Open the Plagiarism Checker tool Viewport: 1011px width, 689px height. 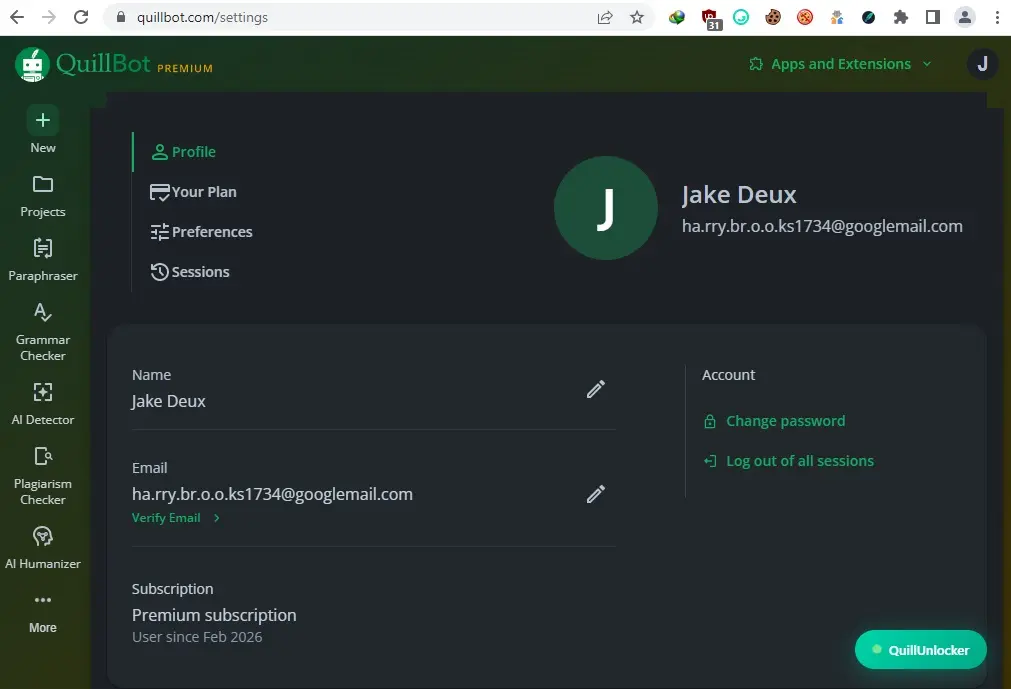[x=43, y=476]
